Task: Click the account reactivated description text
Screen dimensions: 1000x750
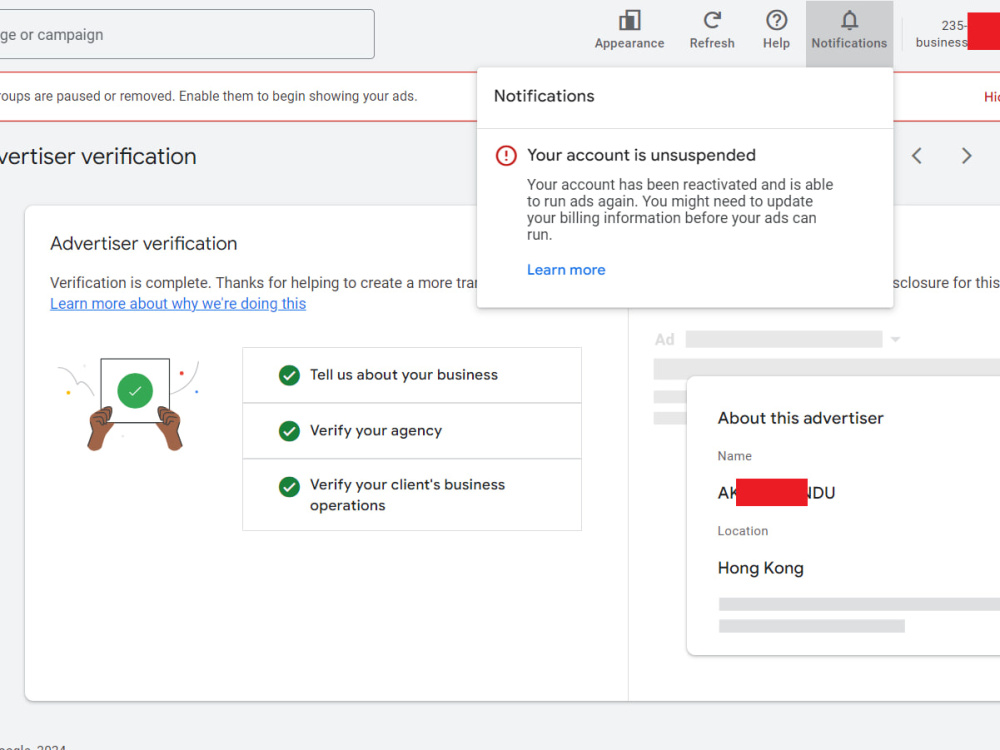Action: 680,209
